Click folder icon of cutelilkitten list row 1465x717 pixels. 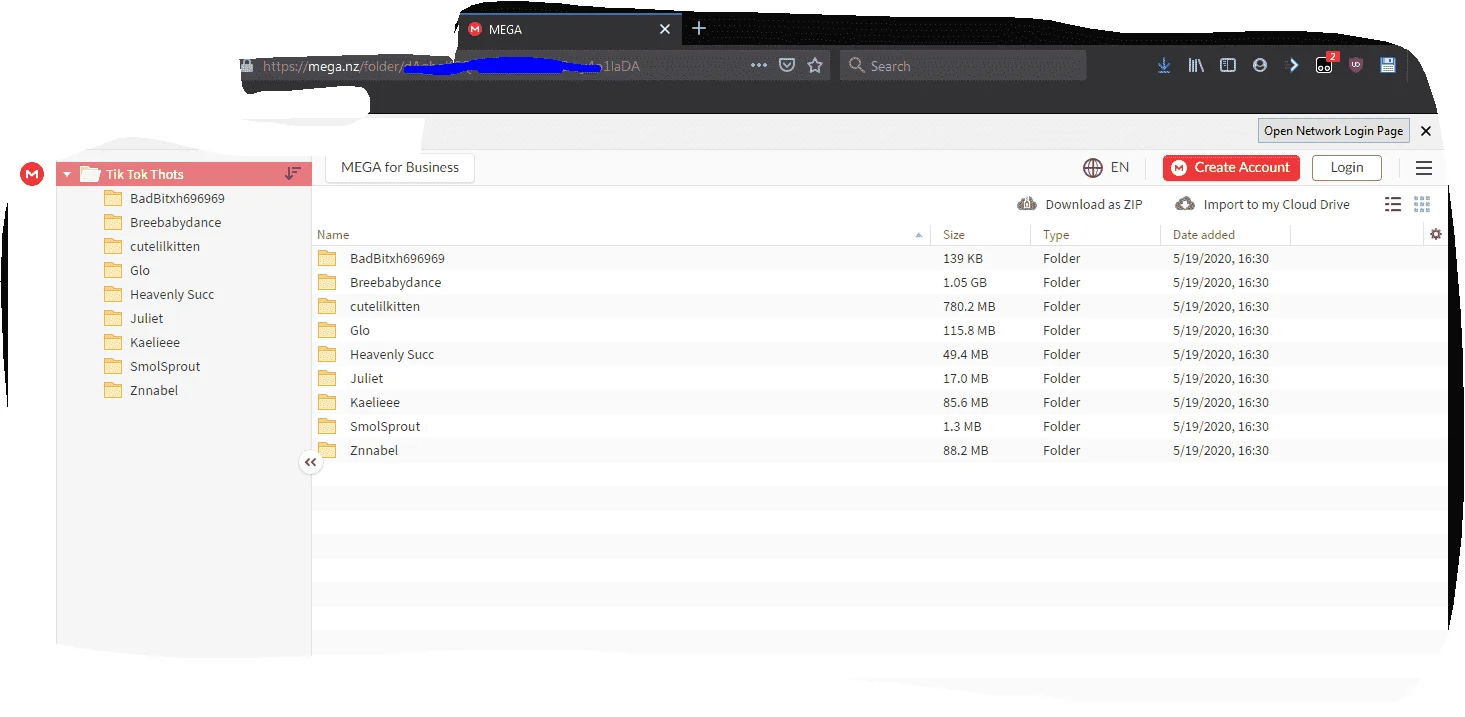(327, 306)
